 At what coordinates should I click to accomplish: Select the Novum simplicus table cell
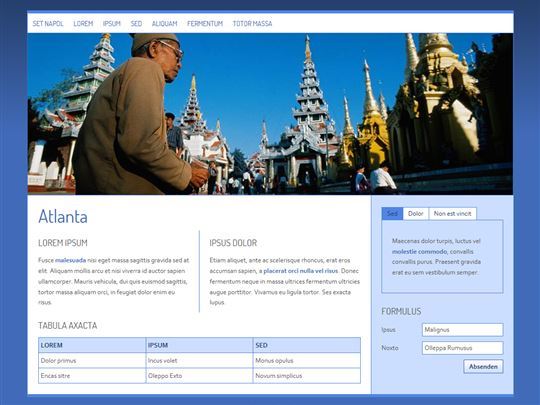[307, 376]
